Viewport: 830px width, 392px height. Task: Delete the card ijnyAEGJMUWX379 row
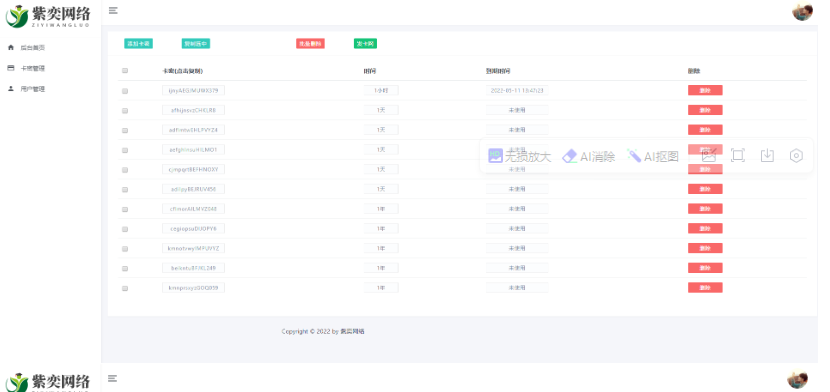pyautogui.click(x=705, y=90)
